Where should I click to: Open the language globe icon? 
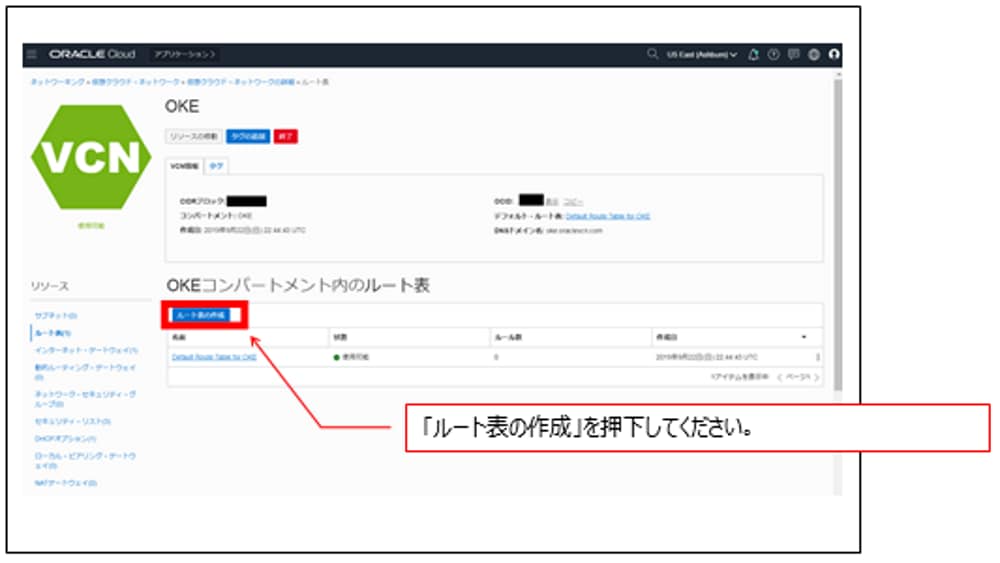tap(814, 54)
